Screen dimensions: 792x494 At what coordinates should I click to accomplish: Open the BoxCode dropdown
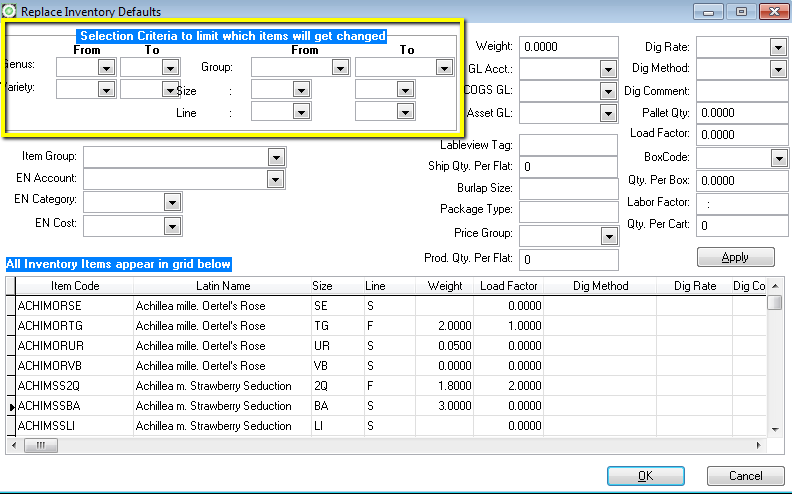778,158
